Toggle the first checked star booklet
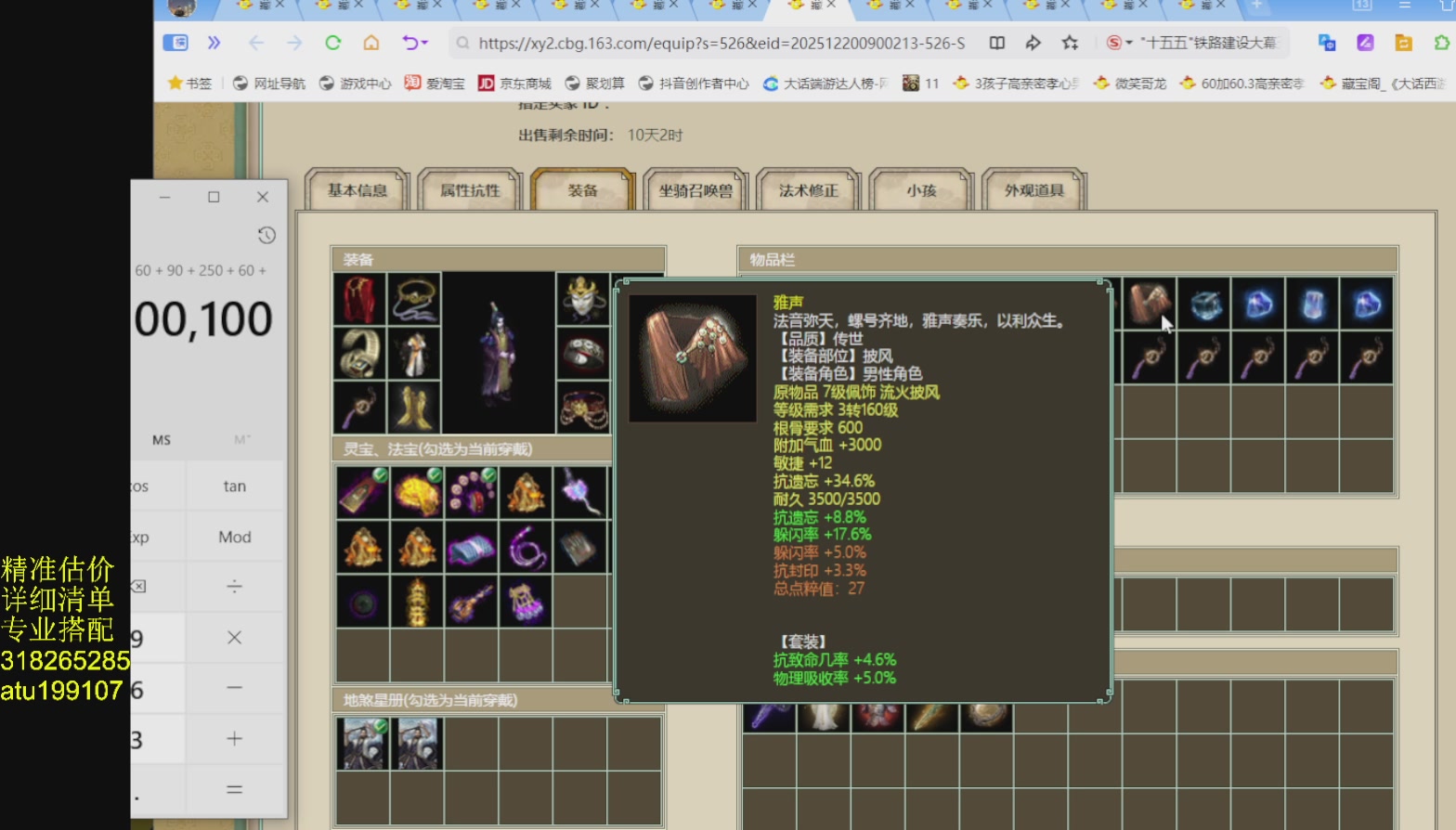Viewport: 1456px width, 830px height. tap(362, 743)
